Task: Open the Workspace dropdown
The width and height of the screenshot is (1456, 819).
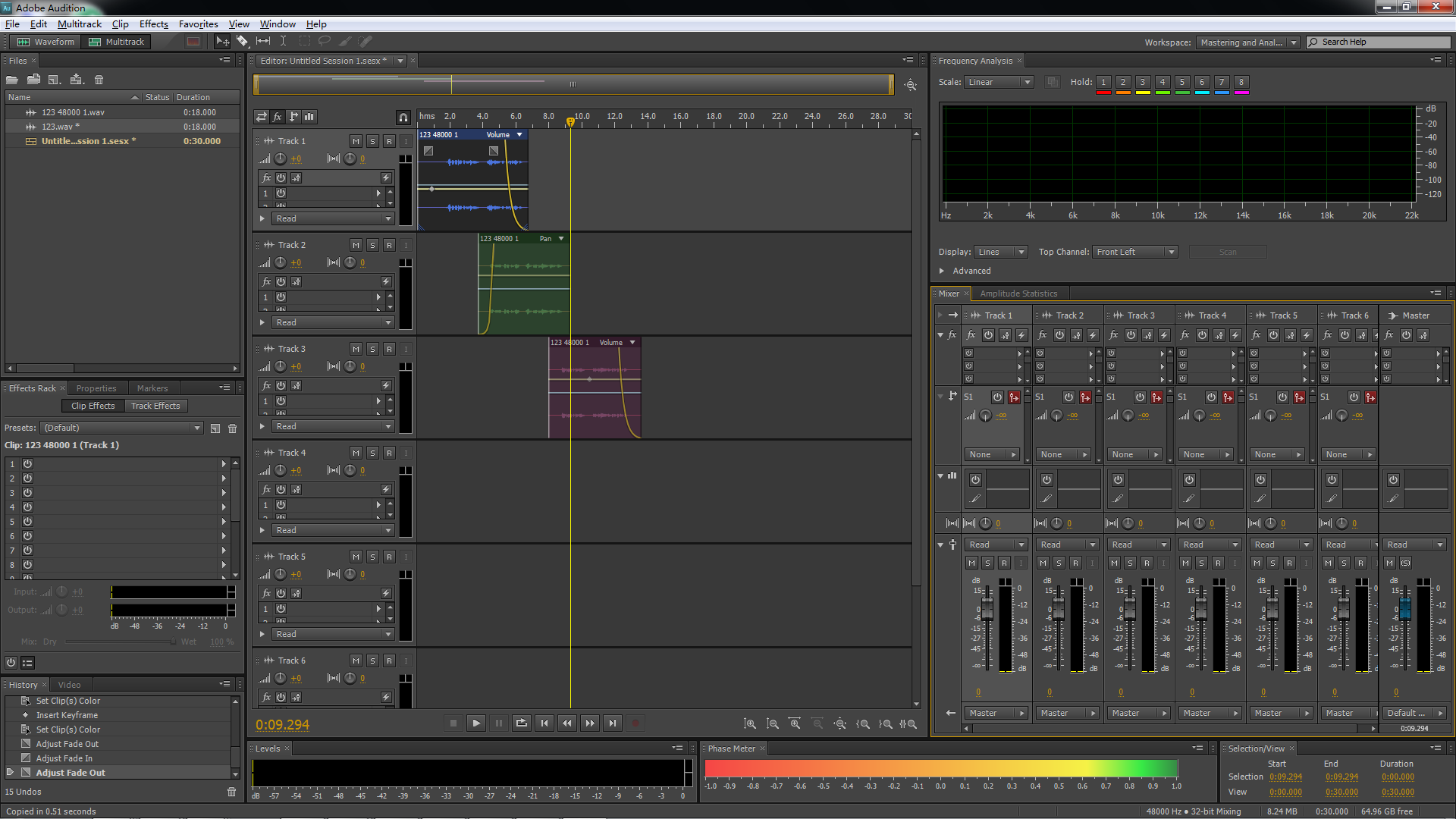Action: (1248, 42)
